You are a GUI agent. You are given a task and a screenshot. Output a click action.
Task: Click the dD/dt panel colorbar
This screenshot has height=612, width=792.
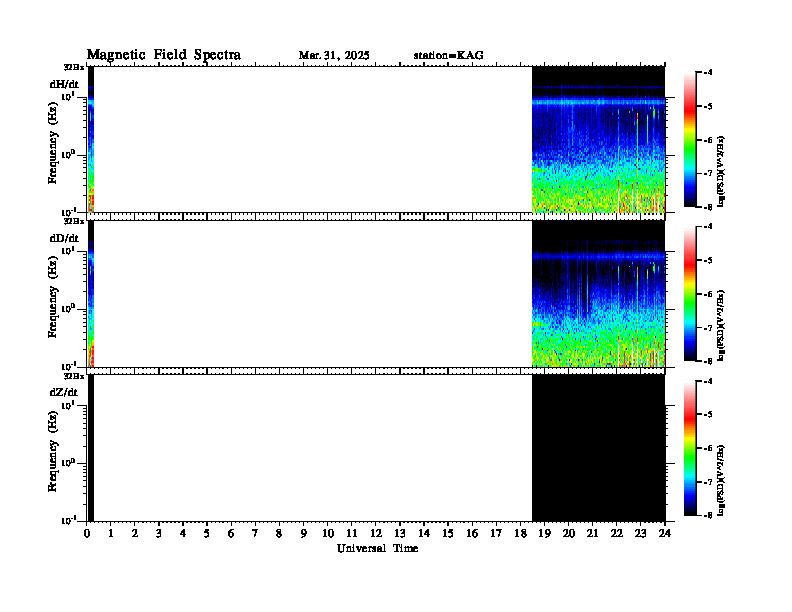coord(689,294)
